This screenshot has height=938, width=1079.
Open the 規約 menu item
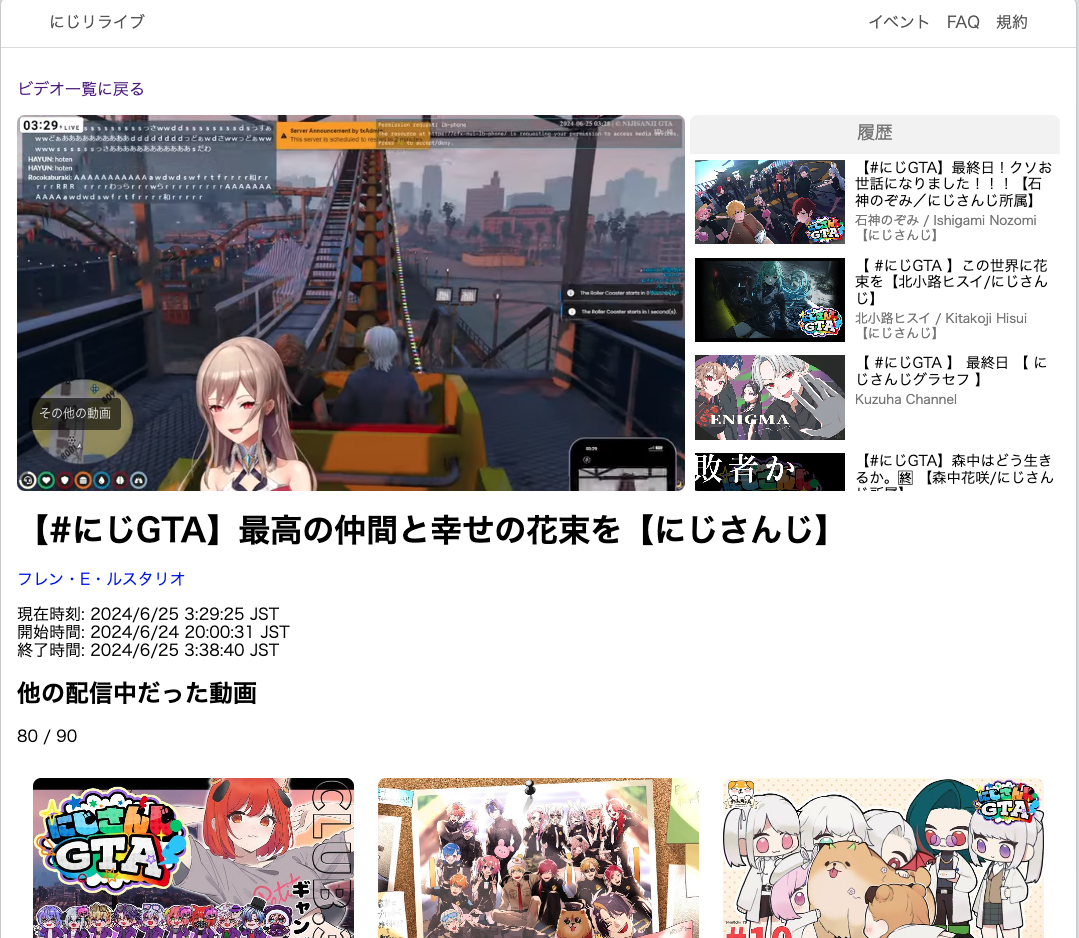coord(1012,22)
